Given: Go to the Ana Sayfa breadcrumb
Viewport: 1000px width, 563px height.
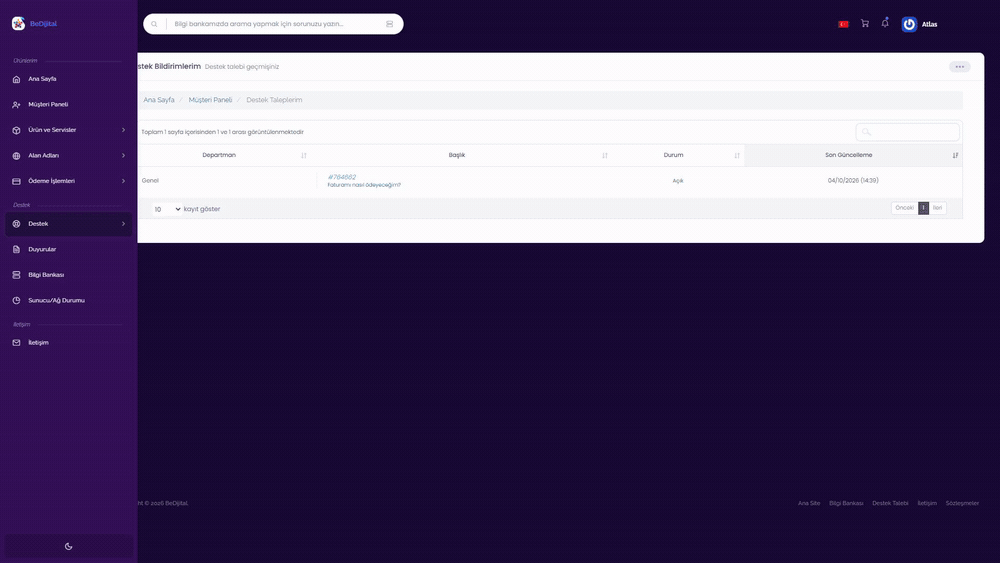Looking at the screenshot, I should [x=159, y=100].
